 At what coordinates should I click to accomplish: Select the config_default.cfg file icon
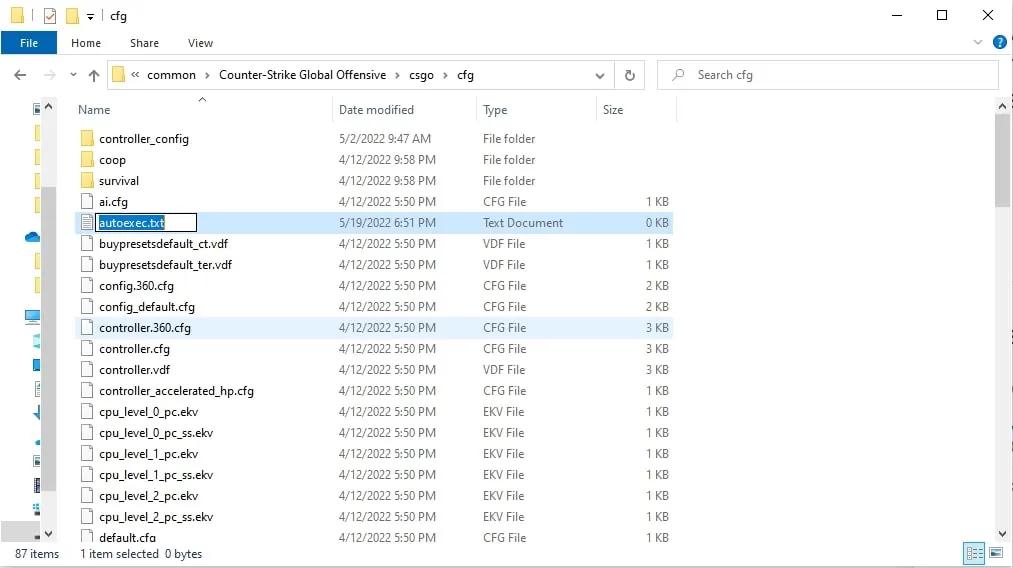87,306
